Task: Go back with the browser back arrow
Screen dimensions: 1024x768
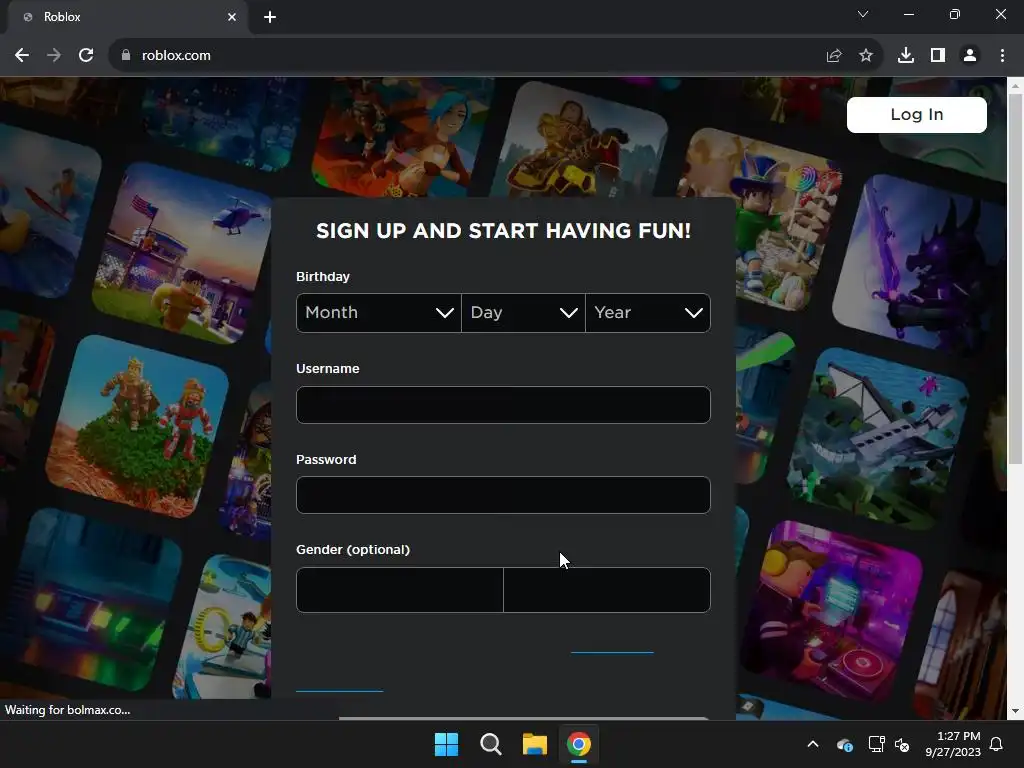Action: (x=22, y=56)
